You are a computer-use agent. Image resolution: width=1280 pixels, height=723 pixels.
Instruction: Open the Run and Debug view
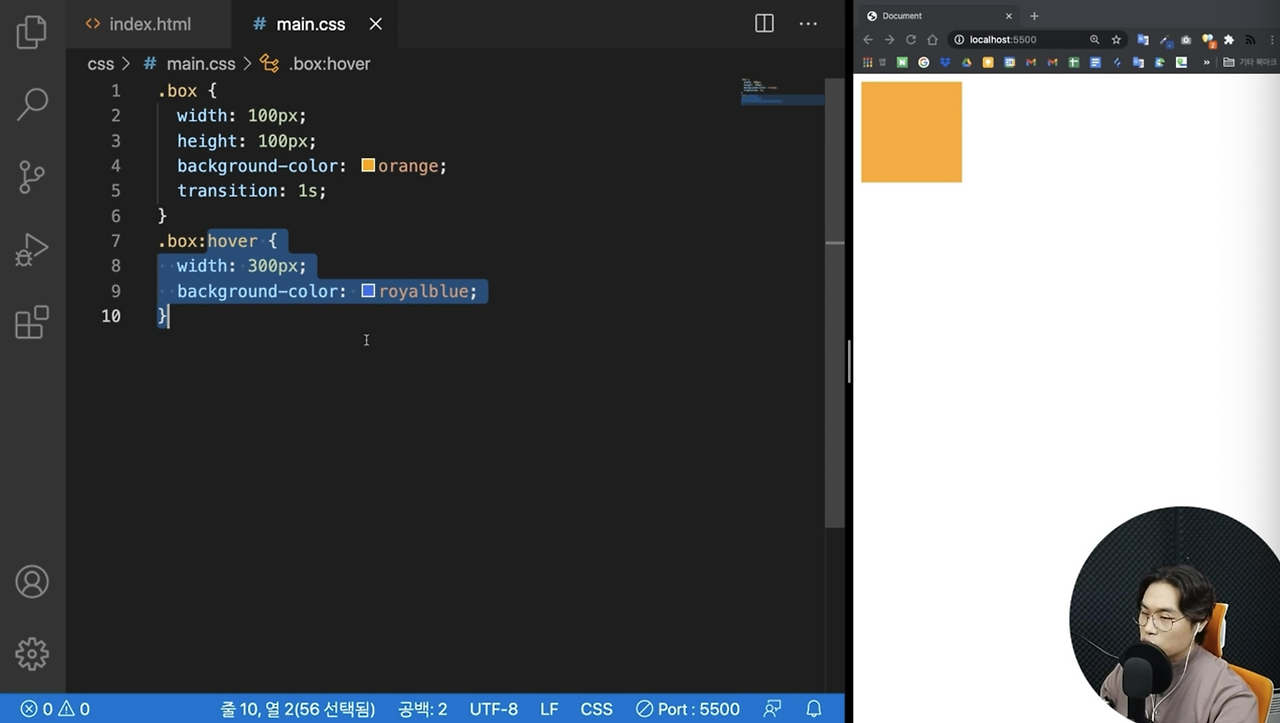[32, 250]
